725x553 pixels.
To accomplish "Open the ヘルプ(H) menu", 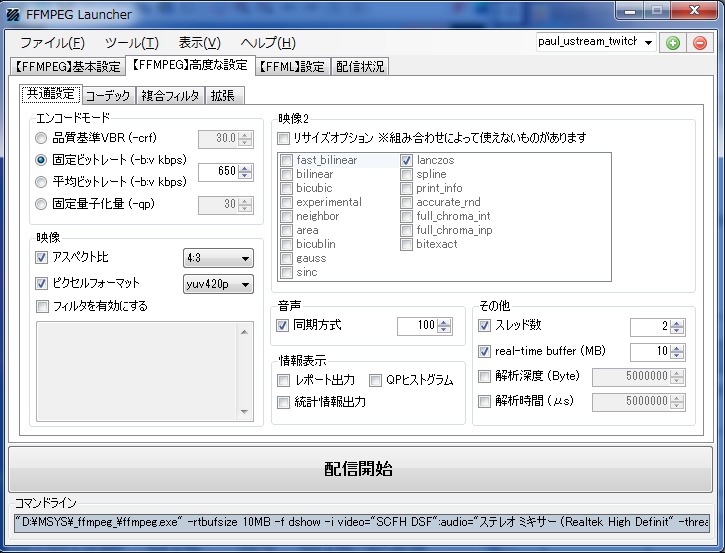I will (x=268, y=43).
